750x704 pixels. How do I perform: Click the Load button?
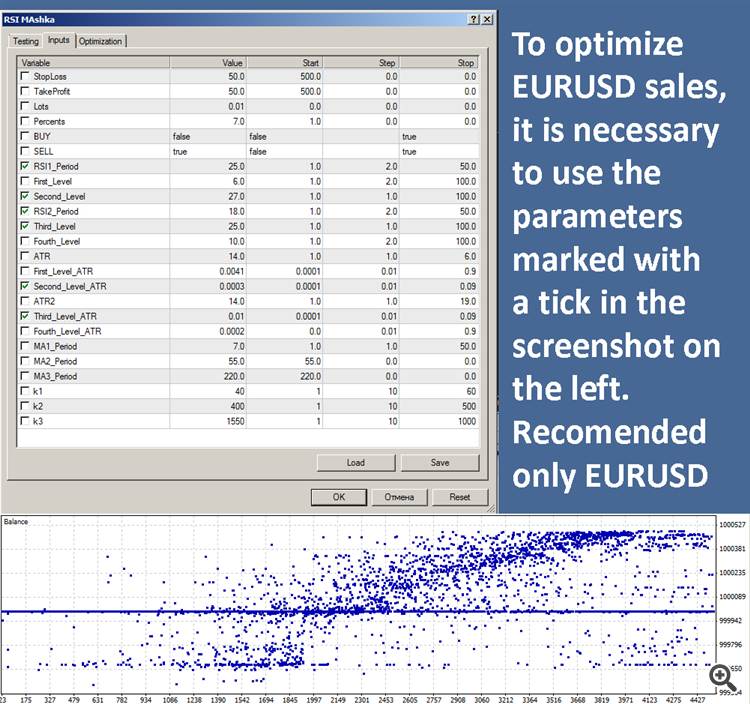click(x=356, y=462)
